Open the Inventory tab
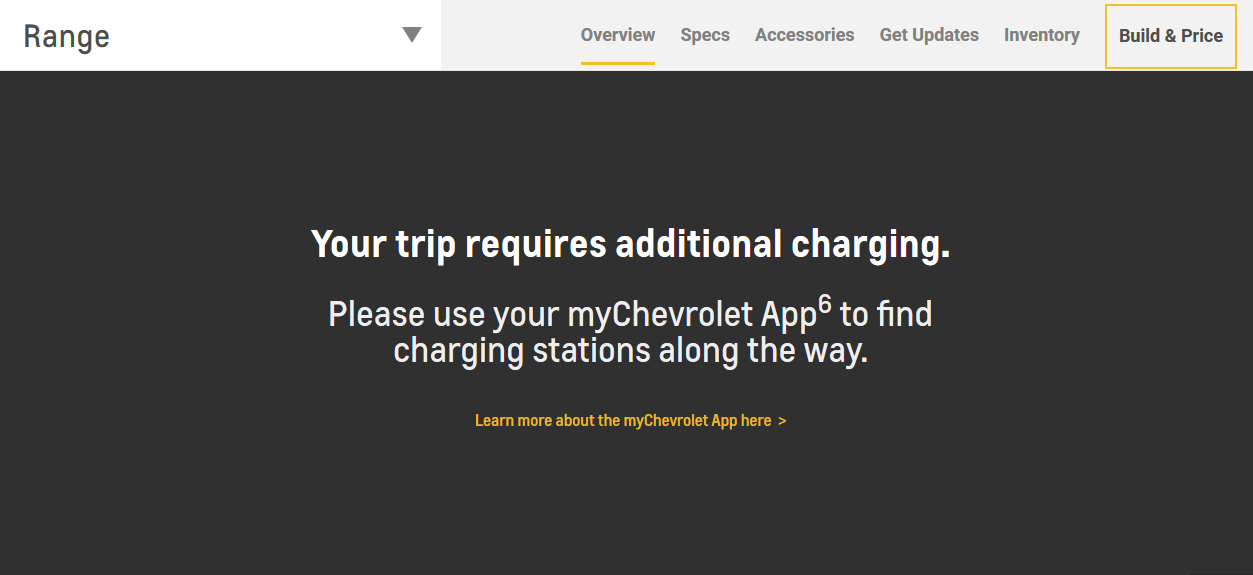 pyautogui.click(x=1041, y=35)
